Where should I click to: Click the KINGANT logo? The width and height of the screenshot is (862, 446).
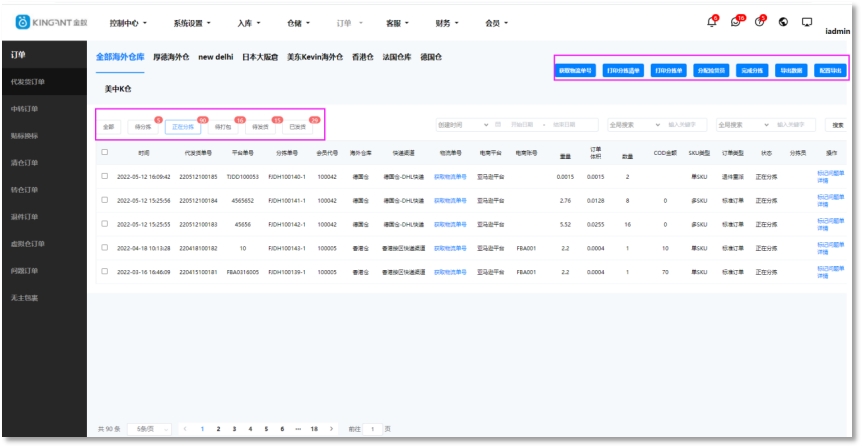[51, 22]
